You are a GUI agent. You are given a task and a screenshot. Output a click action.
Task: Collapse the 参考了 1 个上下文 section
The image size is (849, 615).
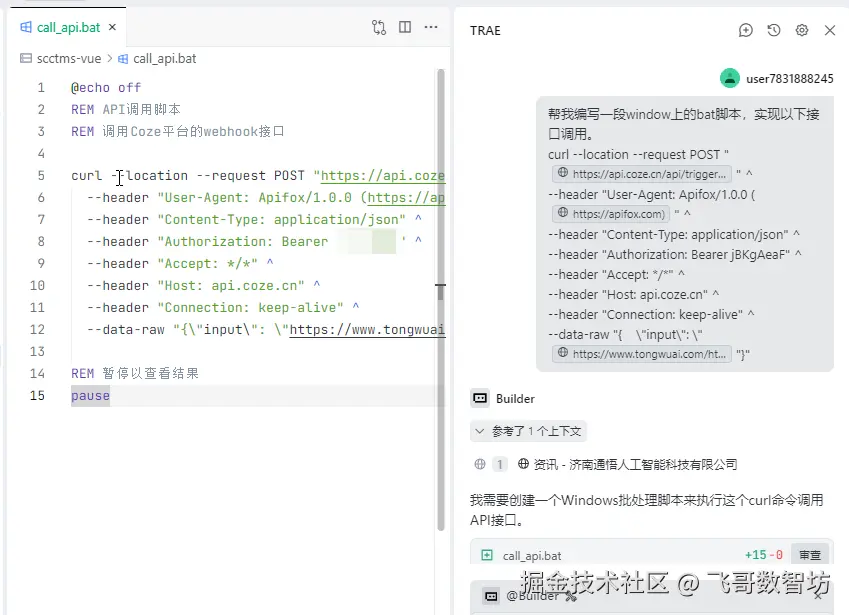coord(528,431)
